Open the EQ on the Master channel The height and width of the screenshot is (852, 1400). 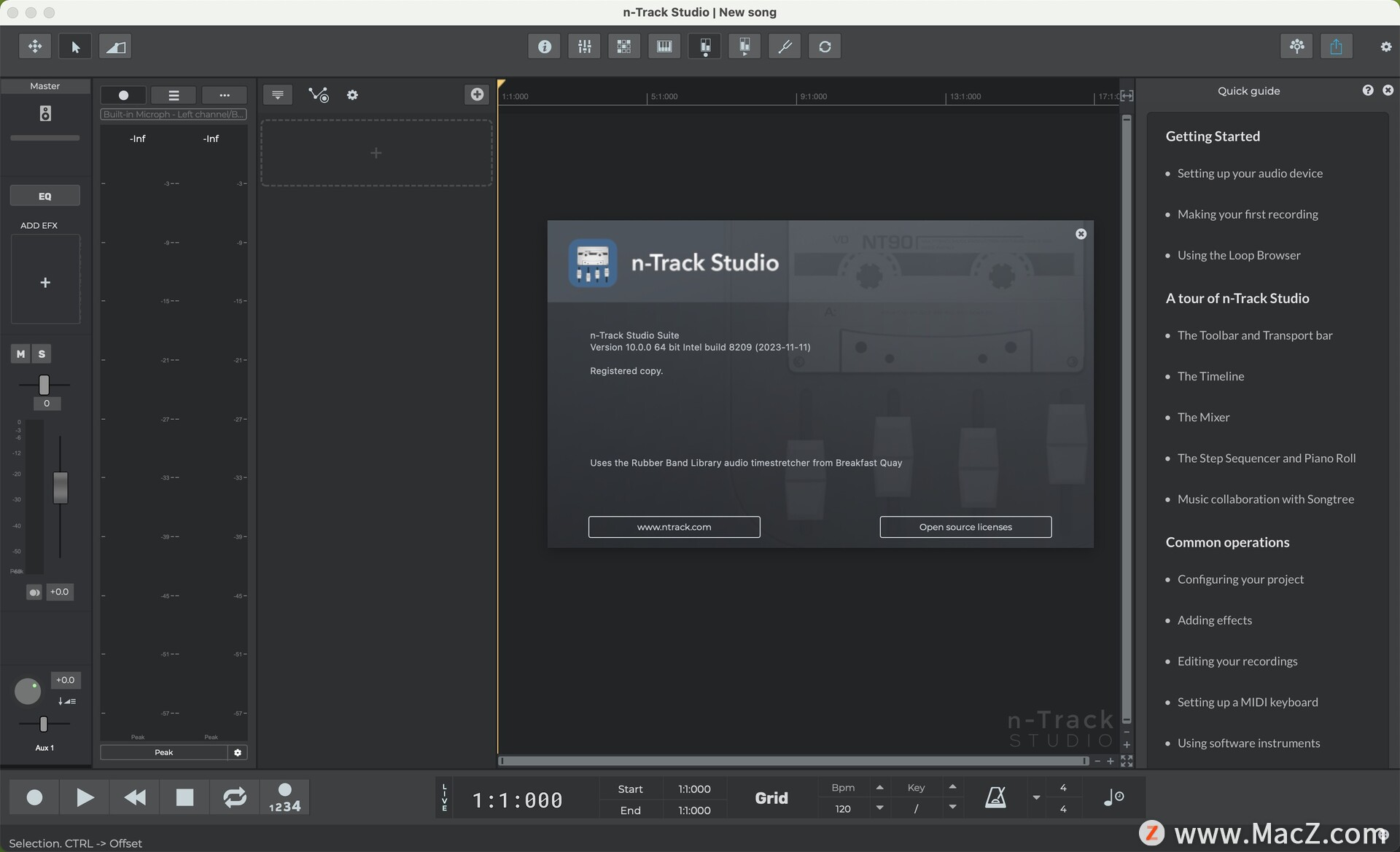[x=44, y=196]
